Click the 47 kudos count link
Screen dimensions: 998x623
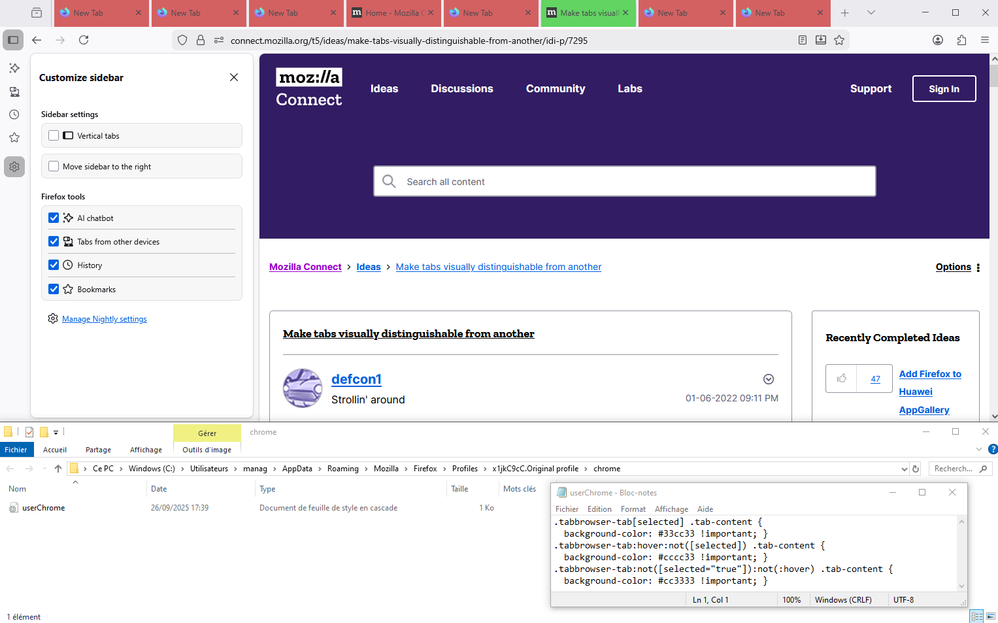875,379
